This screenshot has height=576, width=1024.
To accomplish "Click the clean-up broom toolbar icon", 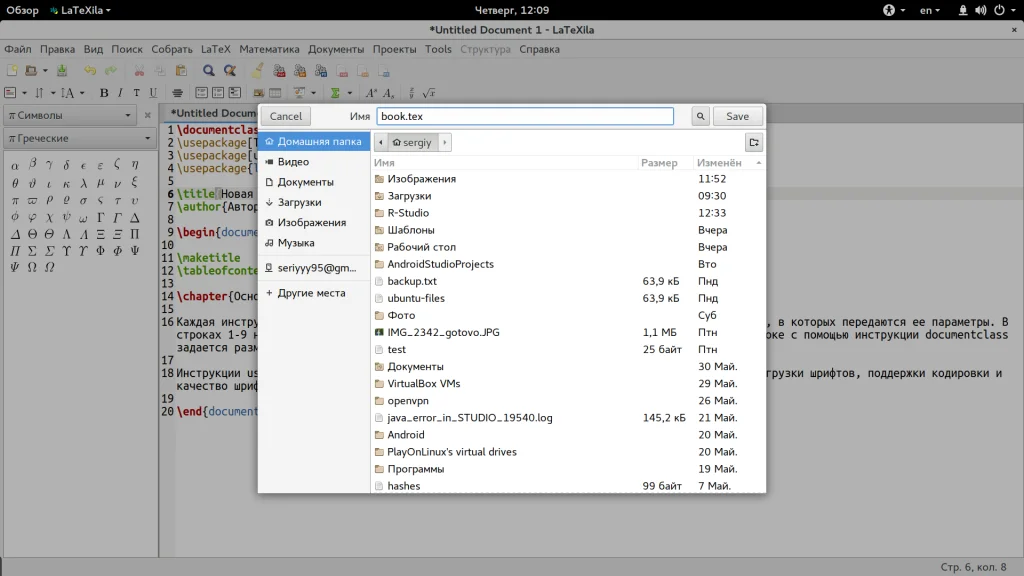I will point(257,71).
